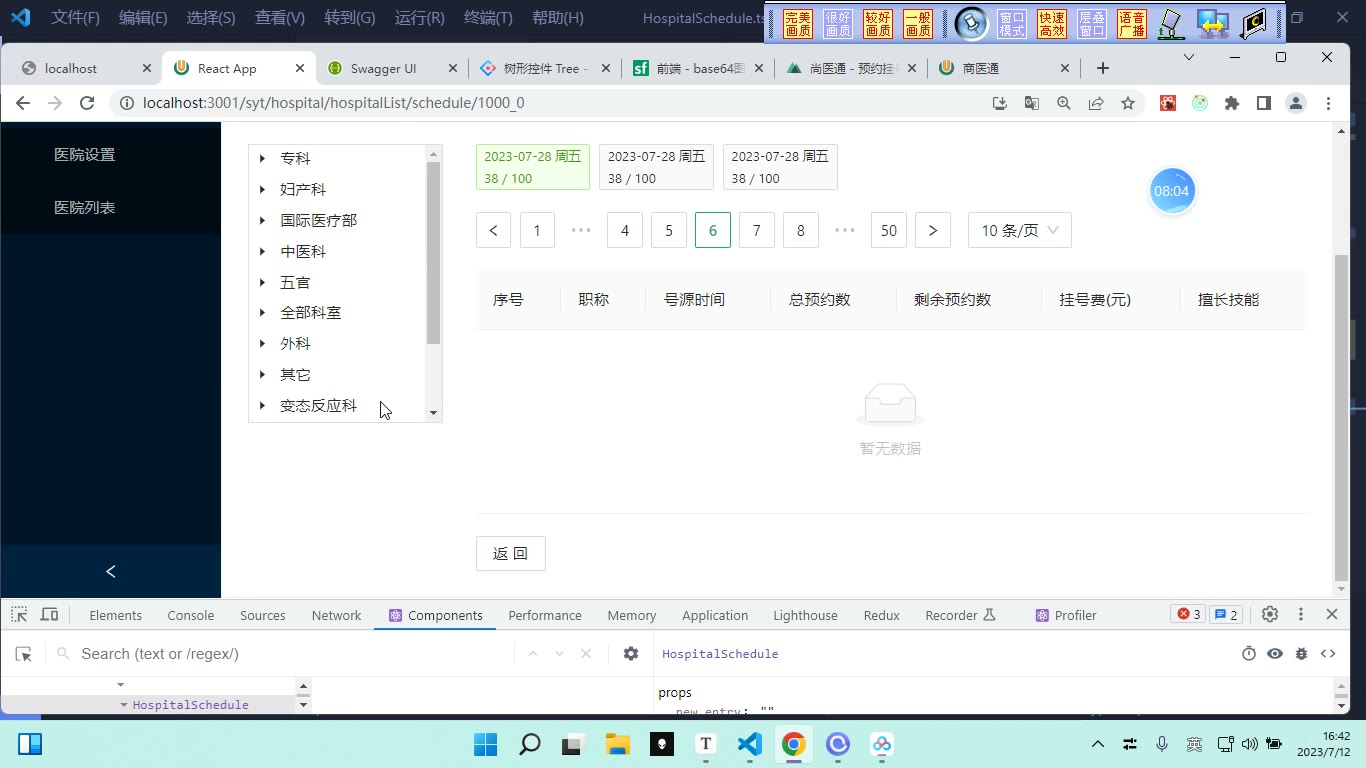Reload the current browser page
The width and height of the screenshot is (1366, 768).
87,103
